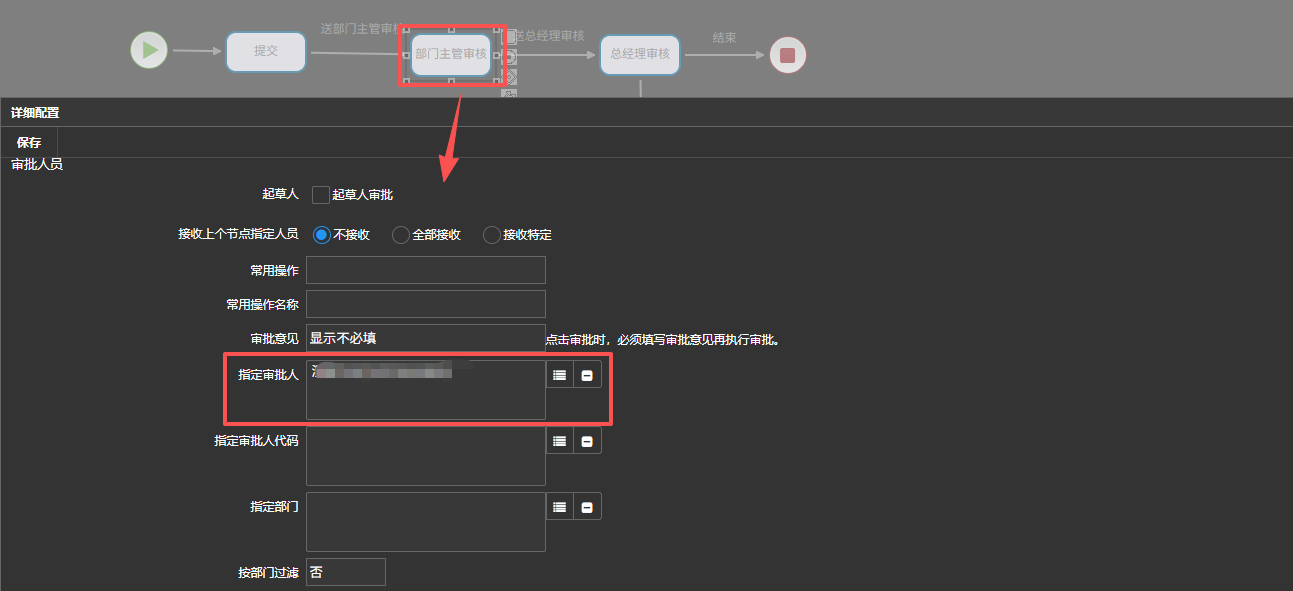Clear the 指定部门 field with minus icon
The width and height of the screenshot is (1293, 591).
coord(587,507)
